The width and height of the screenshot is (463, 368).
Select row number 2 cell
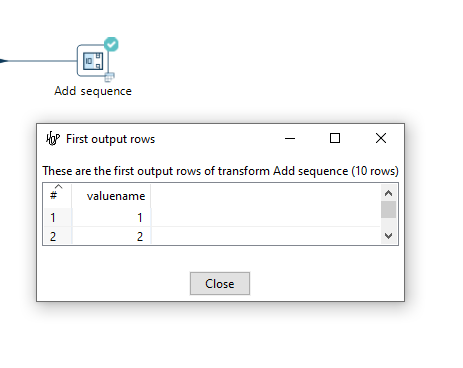[x=57, y=236]
